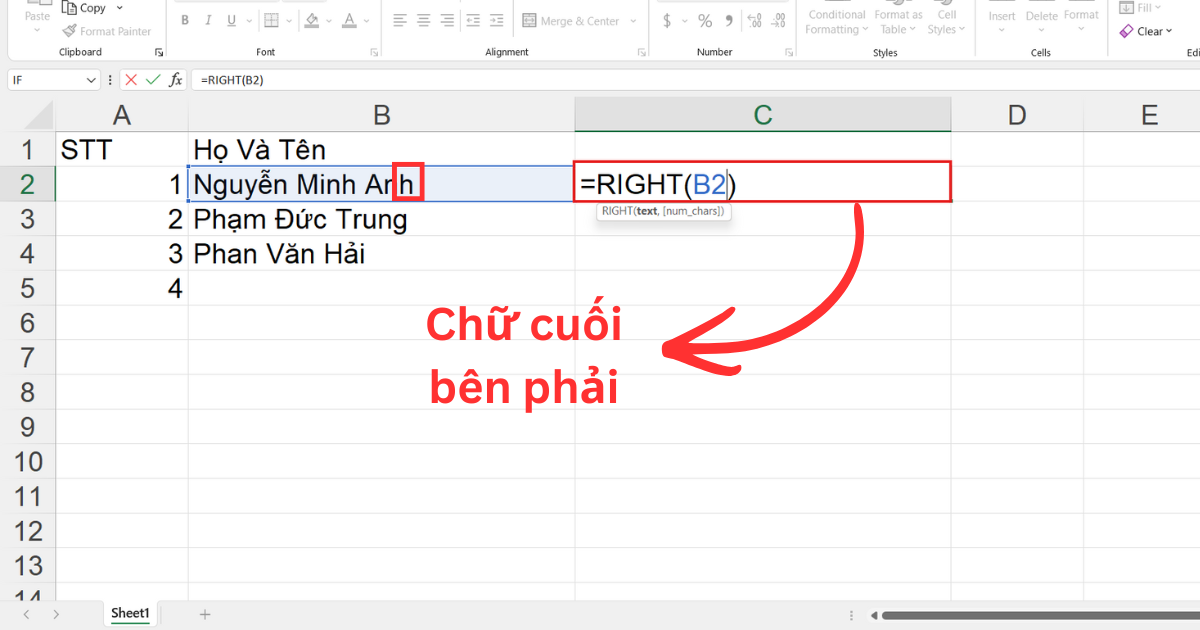Viewport: 1200px width, 630px height.
Task: Open the Insert Function fx icon
Action: [175, 79]
